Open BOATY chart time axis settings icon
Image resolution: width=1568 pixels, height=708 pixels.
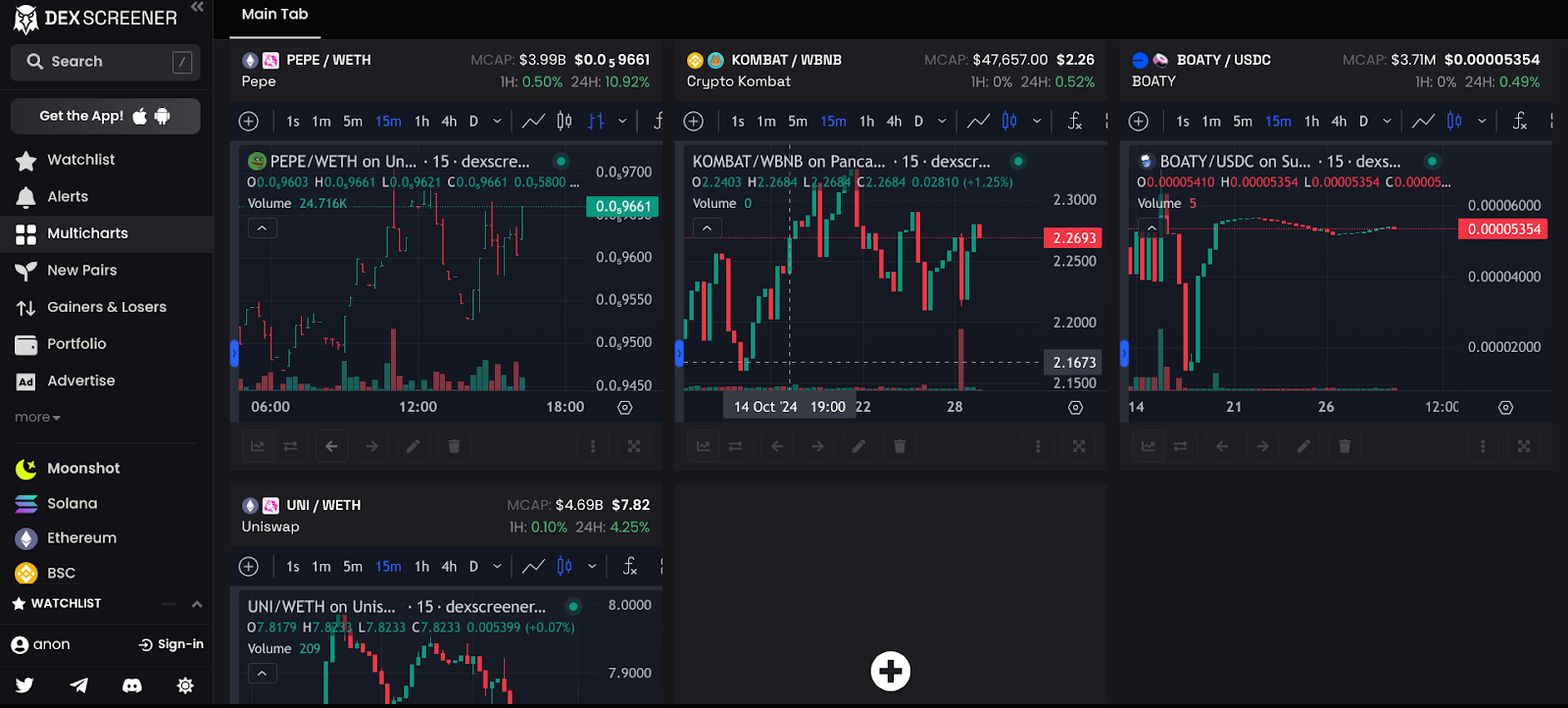pyautogui.click(x=1506, y=408)
